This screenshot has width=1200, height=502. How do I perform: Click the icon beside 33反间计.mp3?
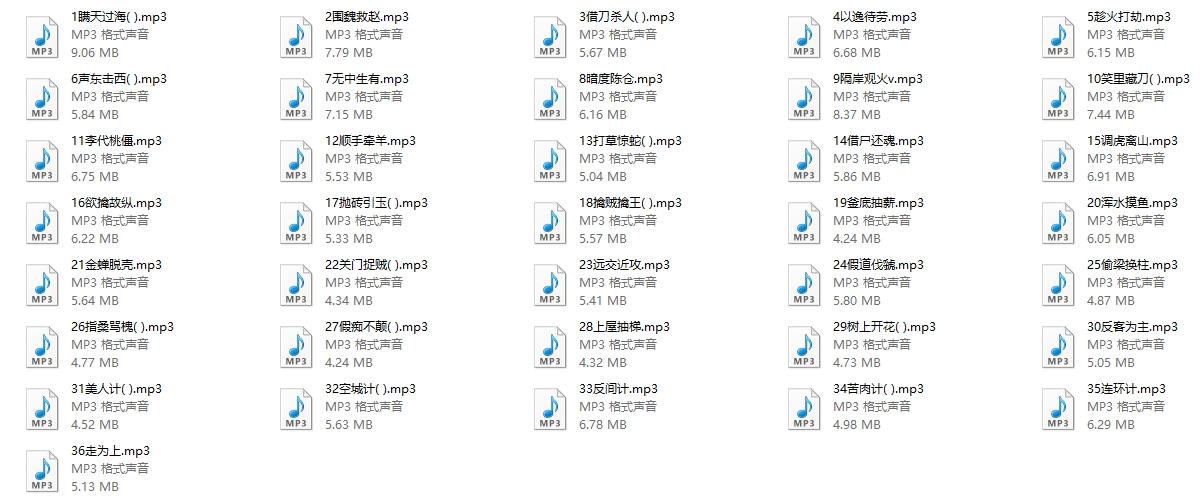point(550,407)
